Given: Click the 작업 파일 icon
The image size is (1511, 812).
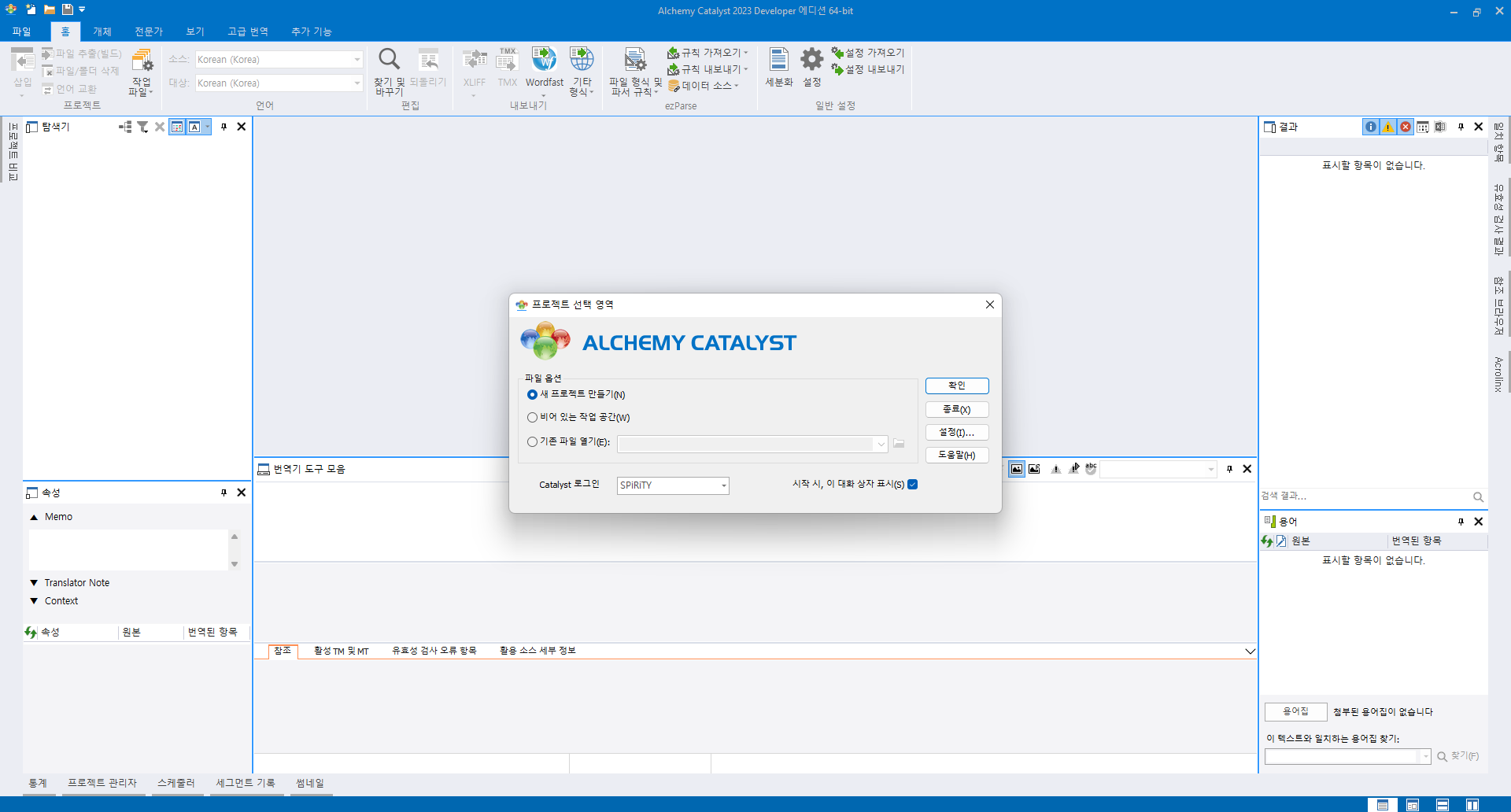Looking at the screenshot, I should pos(142,61).
